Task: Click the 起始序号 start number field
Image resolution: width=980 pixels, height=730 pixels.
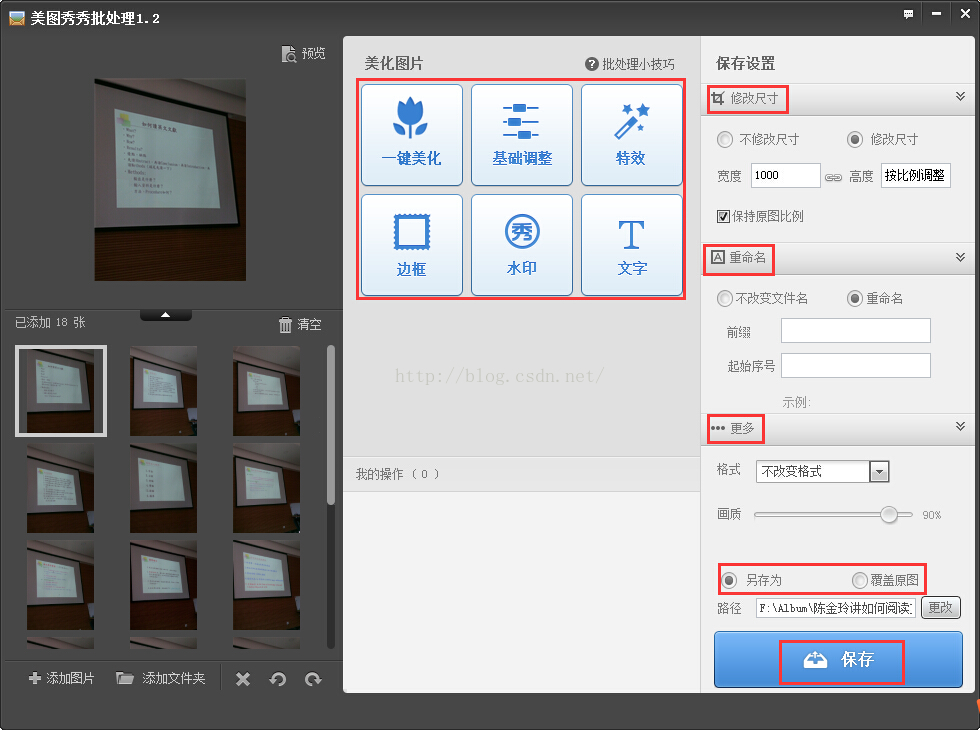Action: [856, 366]
